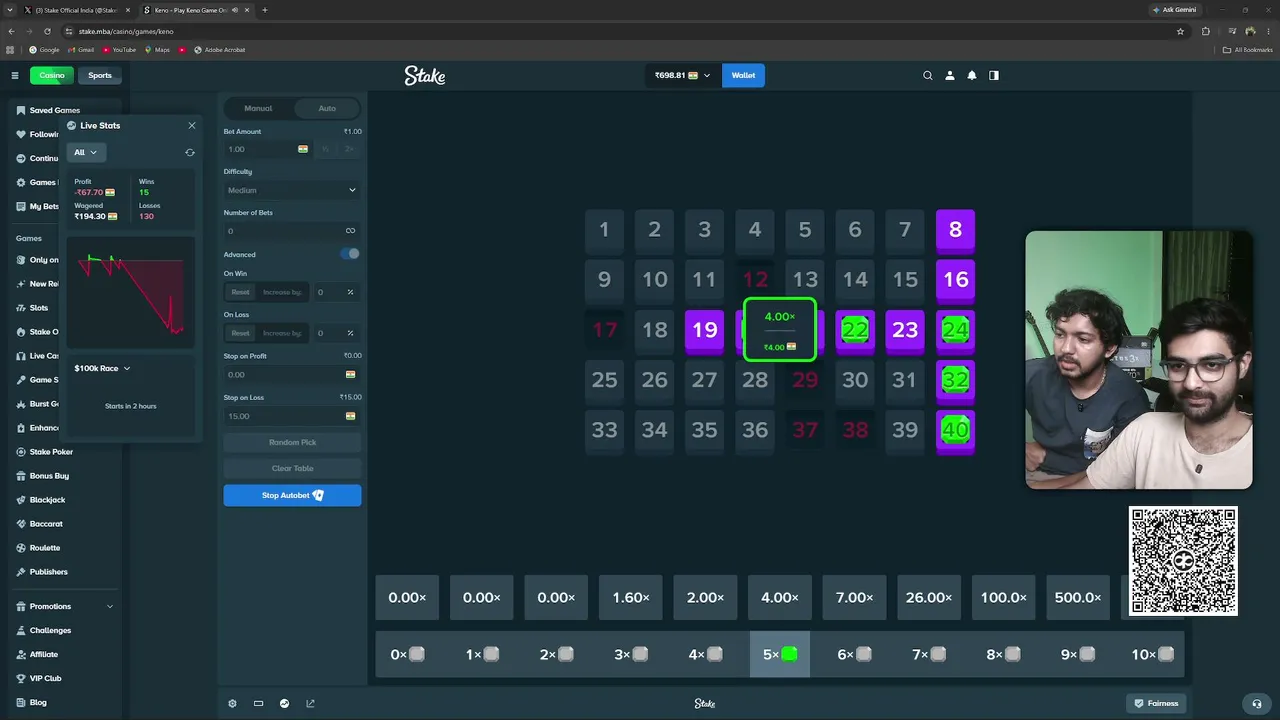Expand the Promotions sidebar section

67,606
